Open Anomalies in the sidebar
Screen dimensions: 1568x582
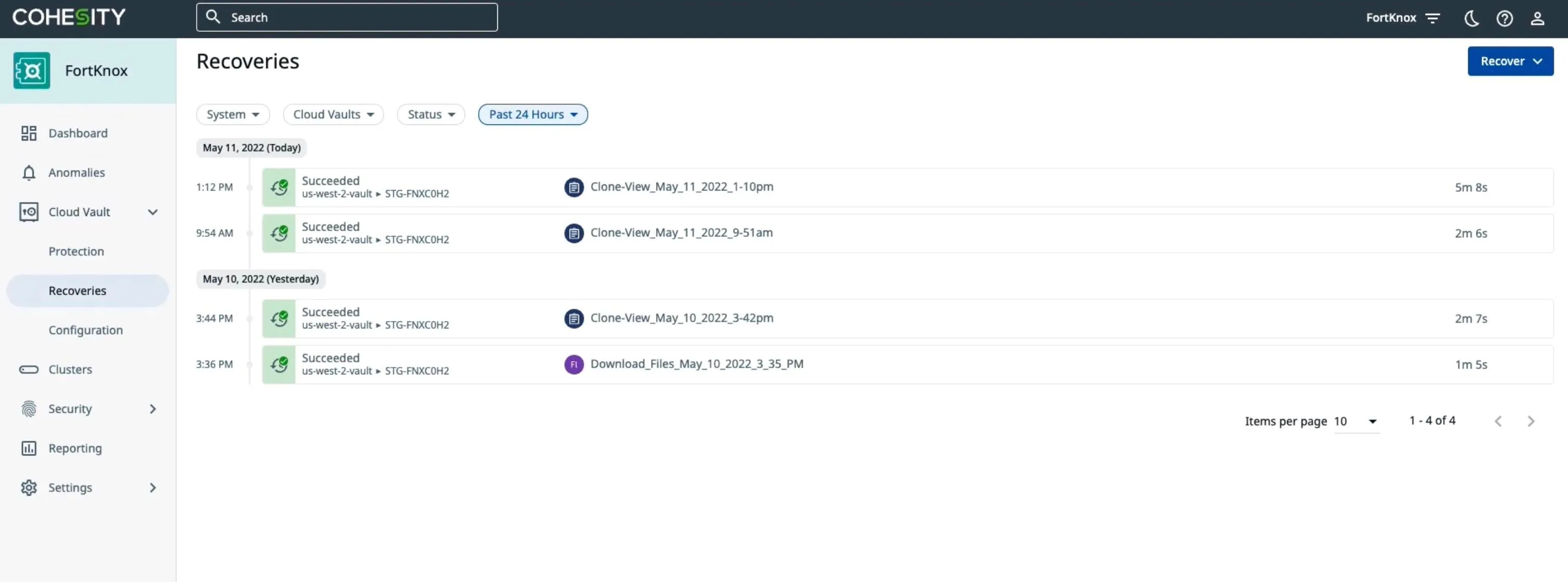(x=76, y=173)
